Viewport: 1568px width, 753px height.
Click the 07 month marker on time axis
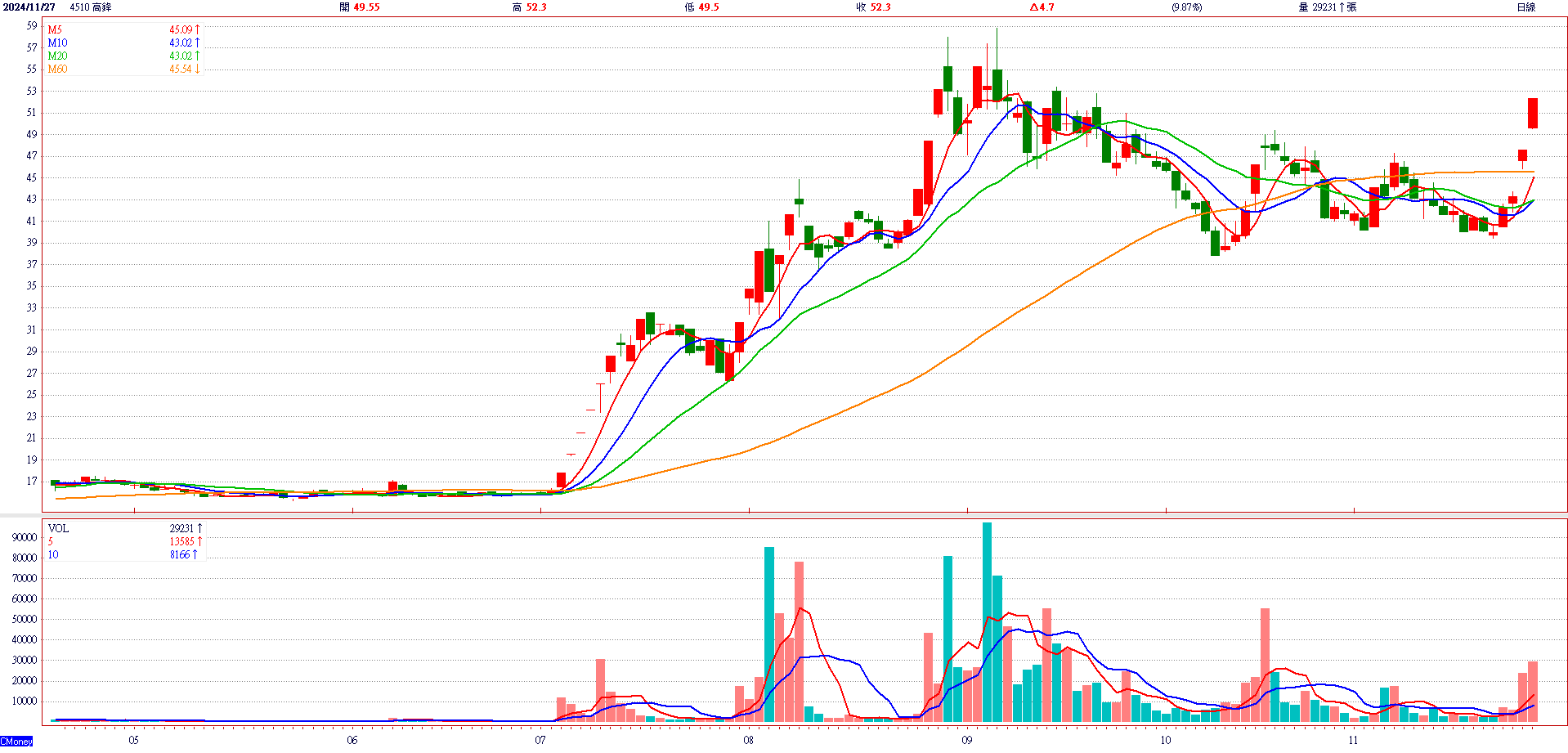(540, 740)
